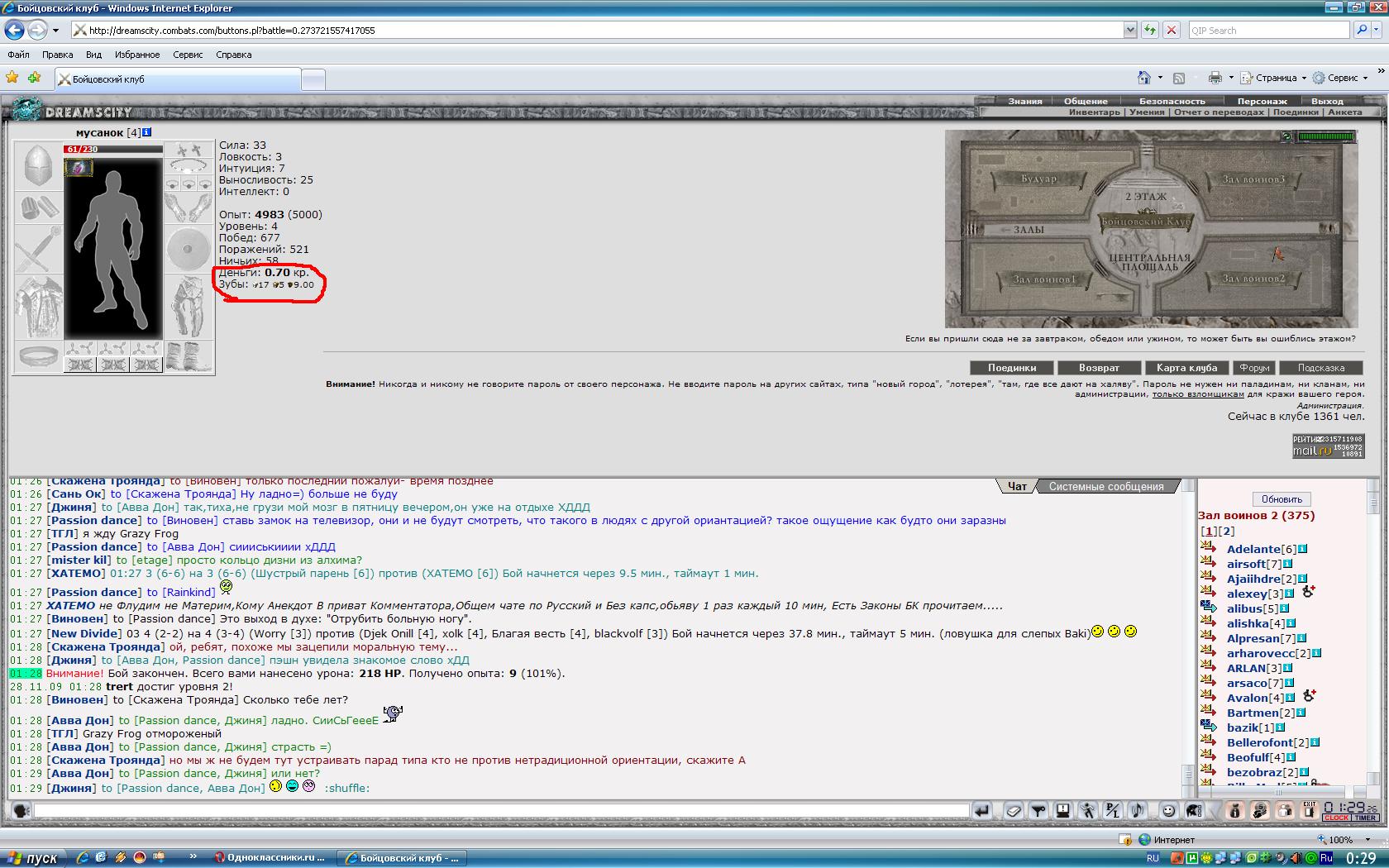Click the save chat floppy icon
Screen dimensions: 1389x868
pyautogui.click(x=1063, y=811)
